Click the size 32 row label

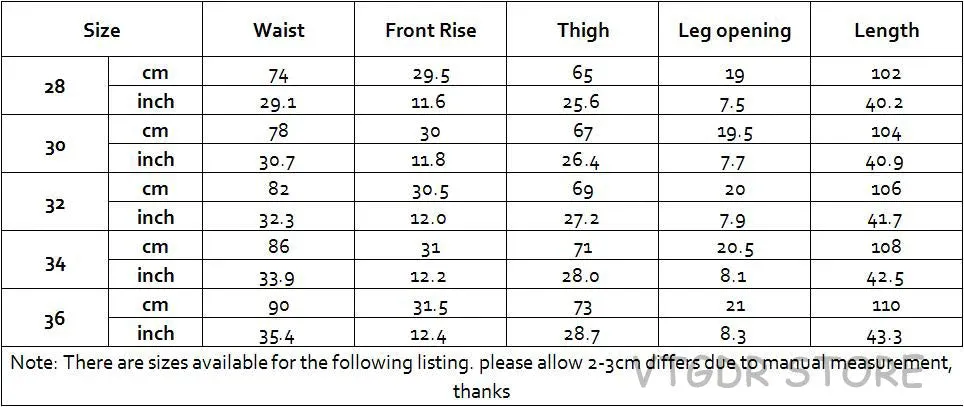click(x=55, y=202)
